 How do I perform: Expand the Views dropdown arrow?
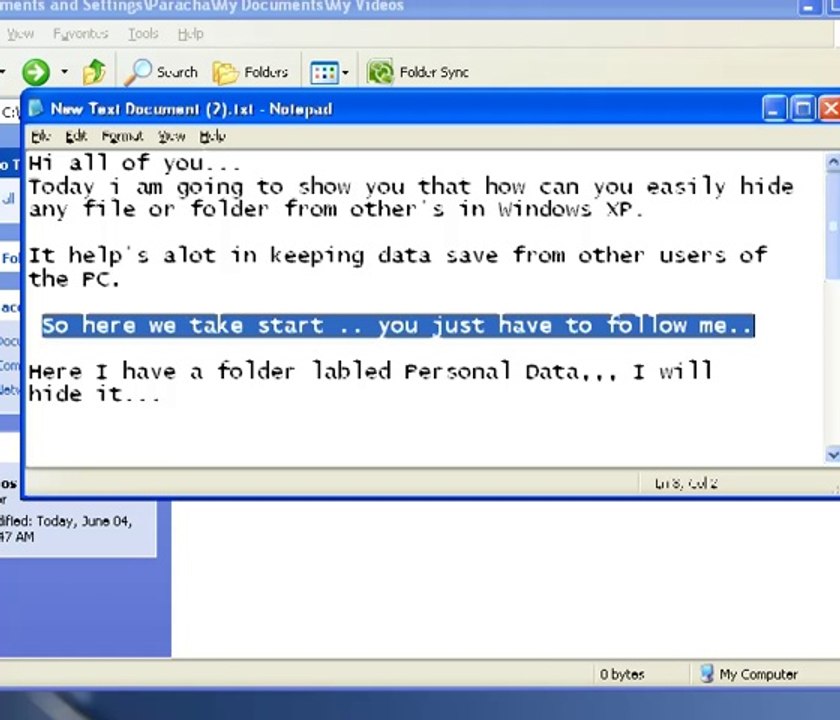tap(346, 72)
